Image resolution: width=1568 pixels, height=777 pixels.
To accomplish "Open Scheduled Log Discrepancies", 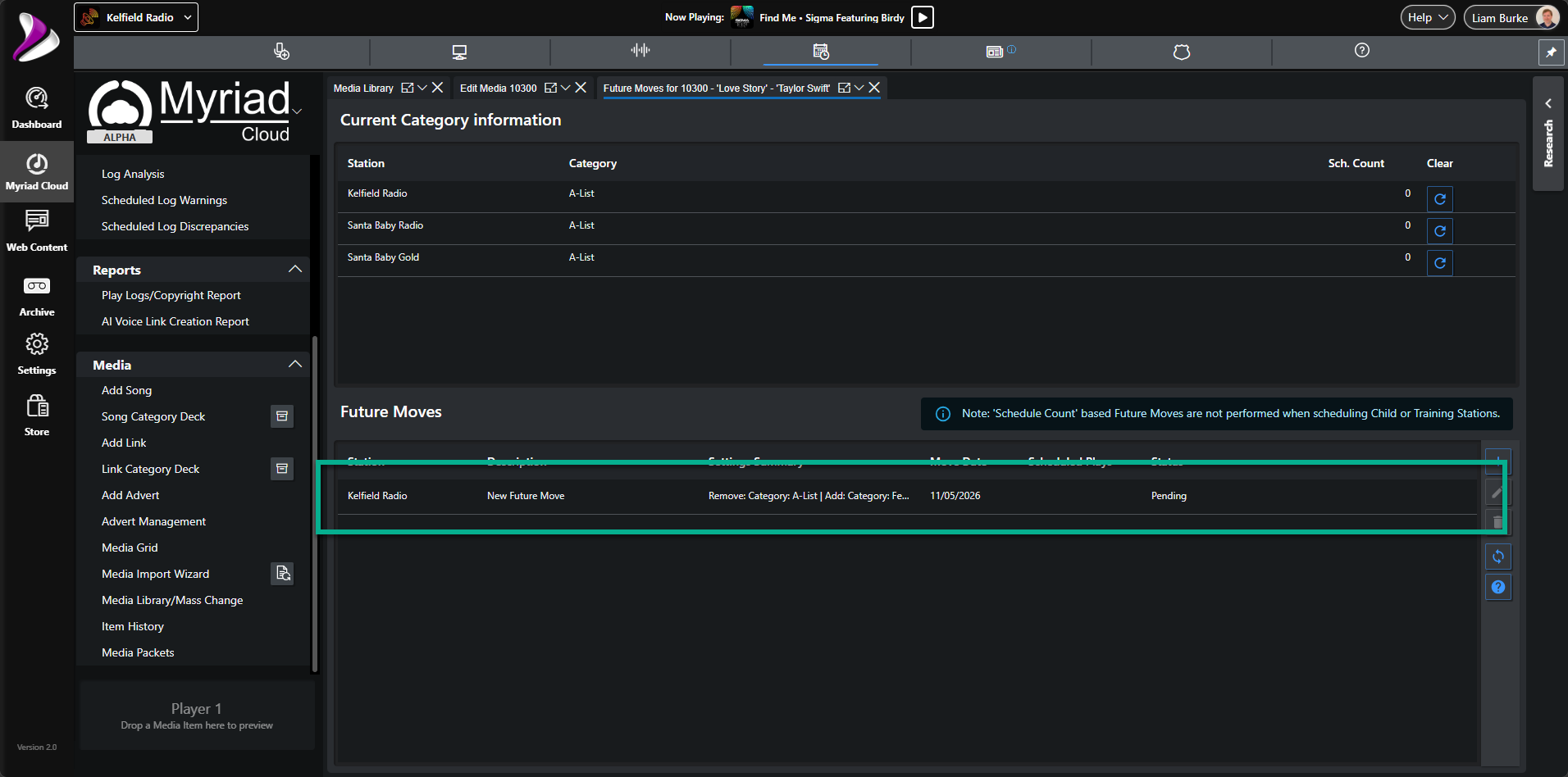I will pyautogui.click(x=175, y=226).
